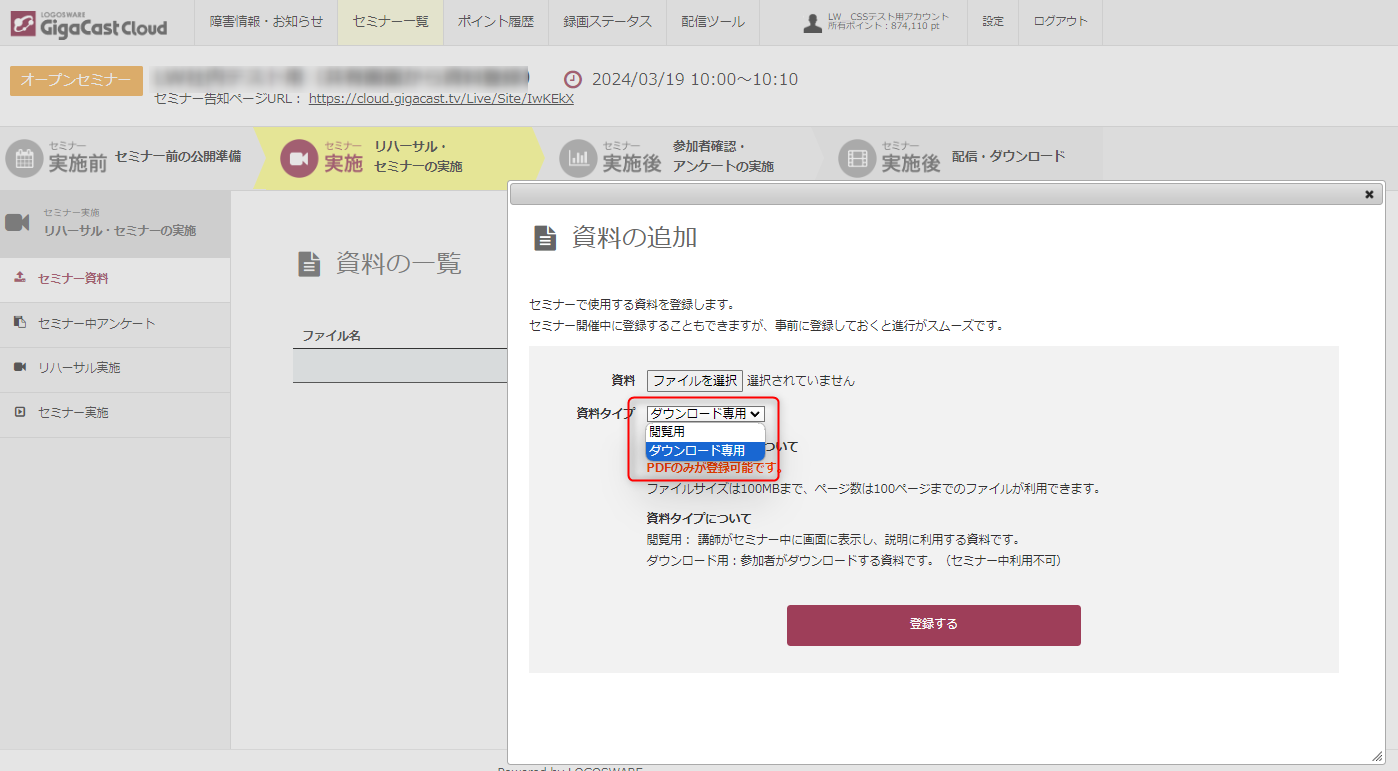
Task: Go to セミナー前の公開準備 step
Action: click(178, 157)
